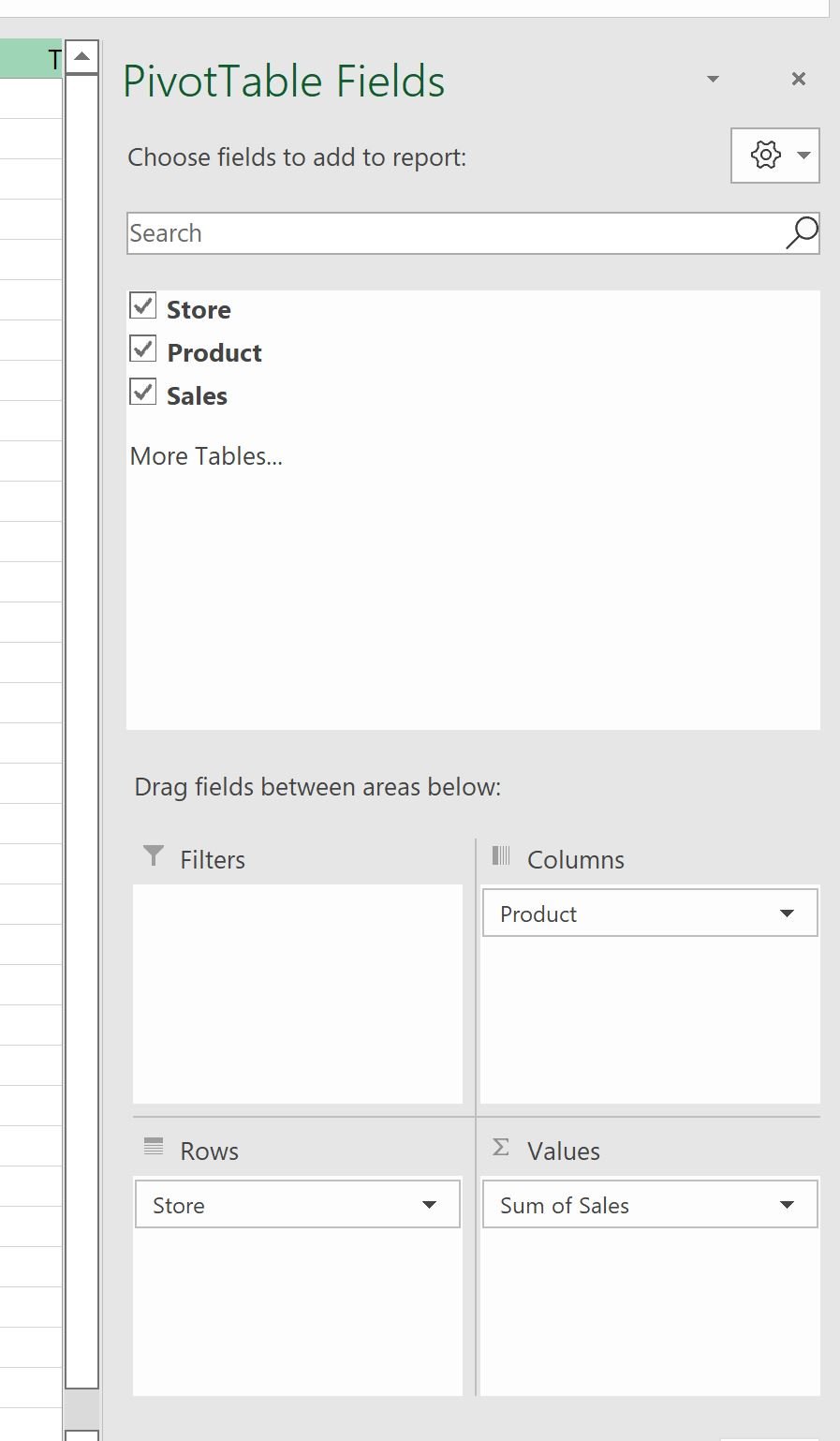Screen dimensions: 840x1441
Task: Click the empty Filters drop area
Action: click(298, 994)
